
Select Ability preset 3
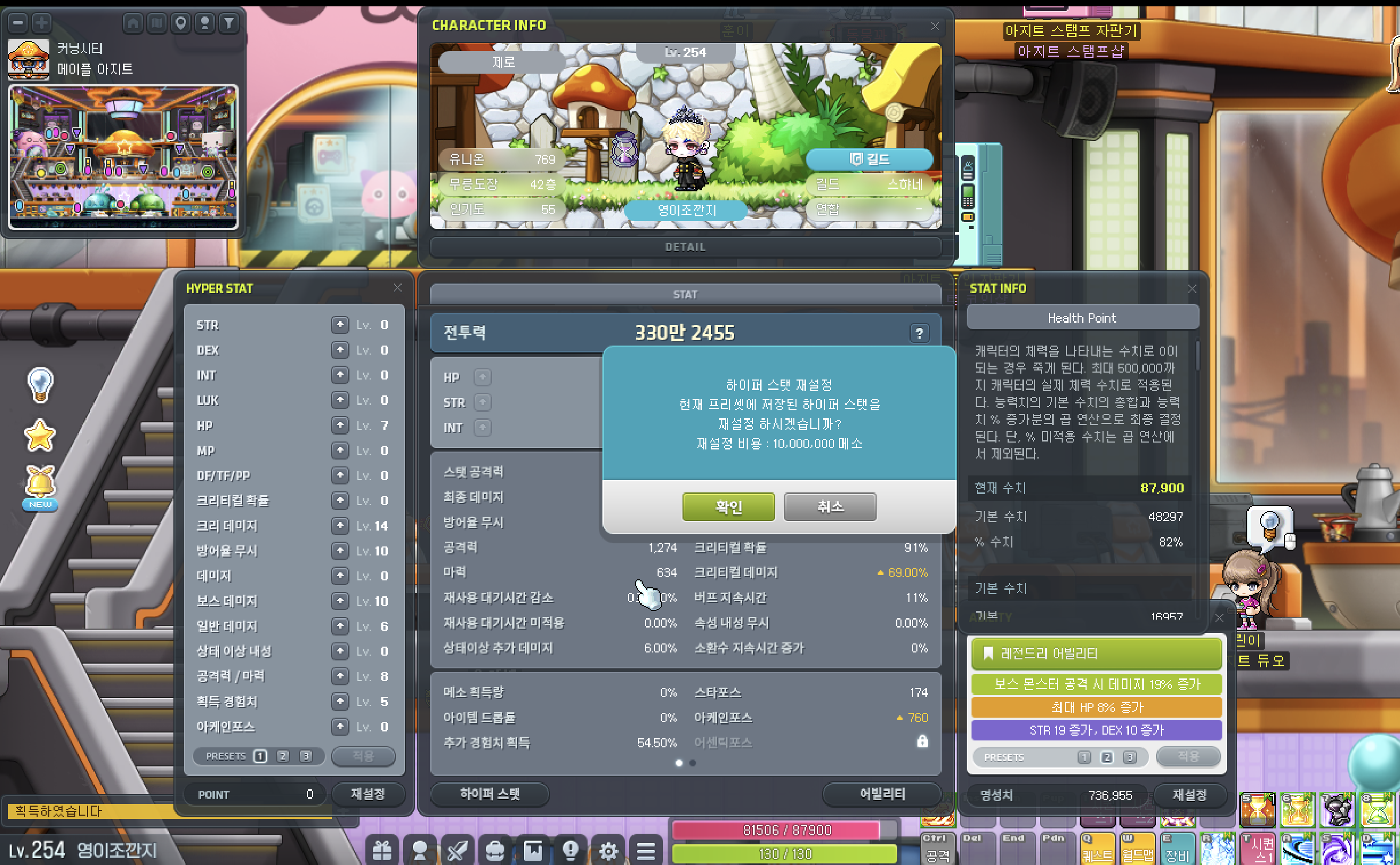pyautogui.click(x=1130, y=757)
